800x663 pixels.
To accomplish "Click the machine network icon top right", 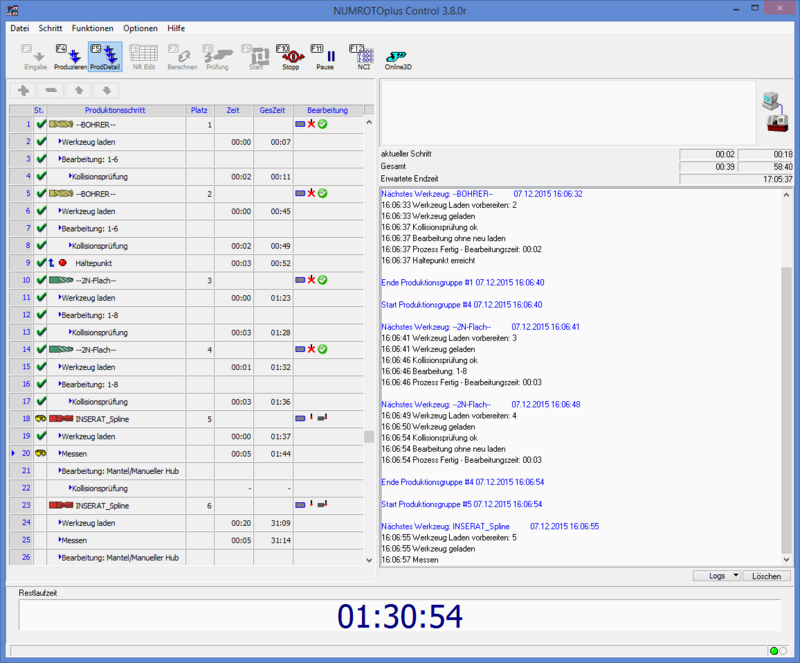I will (773, 111).
